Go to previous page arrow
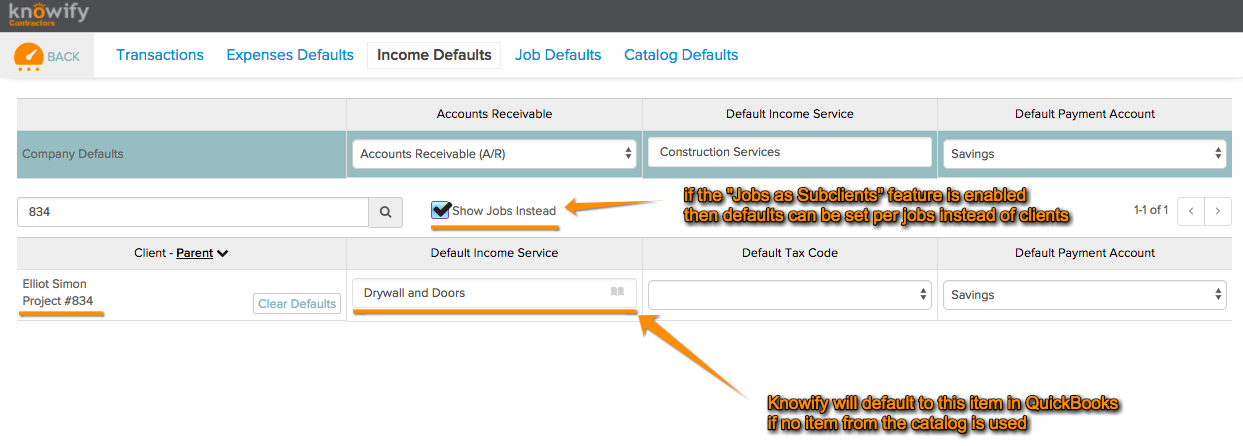 tap(1190, 211)
